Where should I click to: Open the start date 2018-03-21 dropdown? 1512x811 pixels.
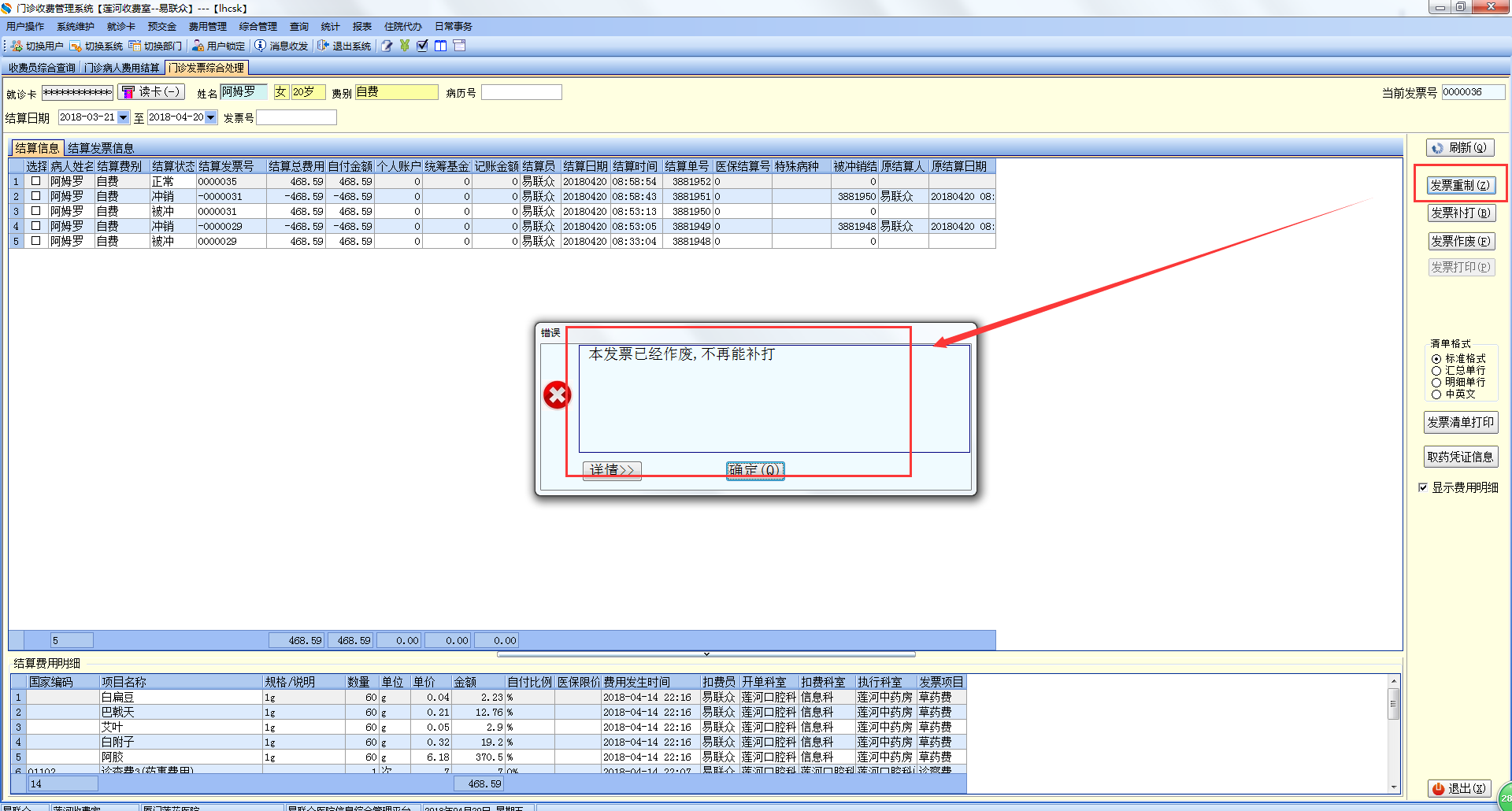[123, 117]
